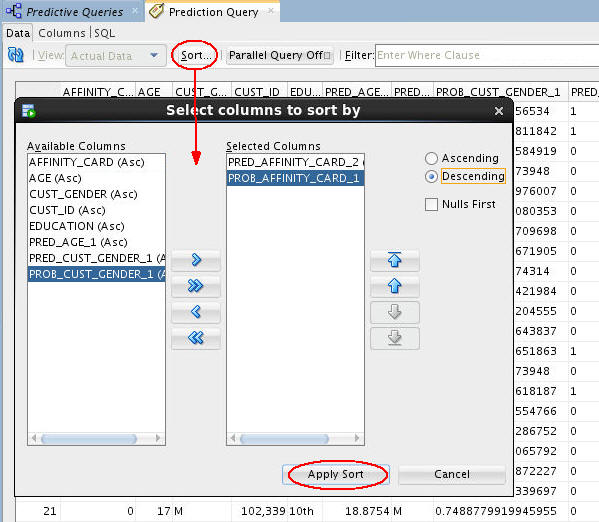Image resolution: width=599 pixels, height=522 pixels.
Task: Select PRED_AGE_1 (Asc) in Available Columns
Action: pyautogui.click(x=96, y=242)
